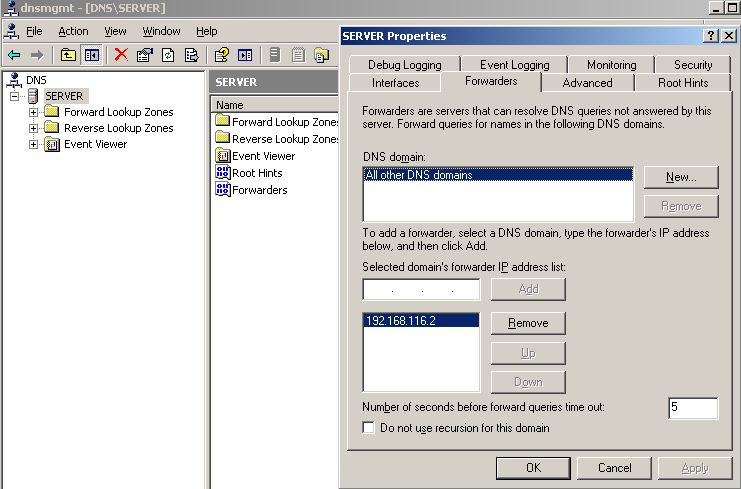Click the Apply button
741x489 pixels.
point(695,468)
